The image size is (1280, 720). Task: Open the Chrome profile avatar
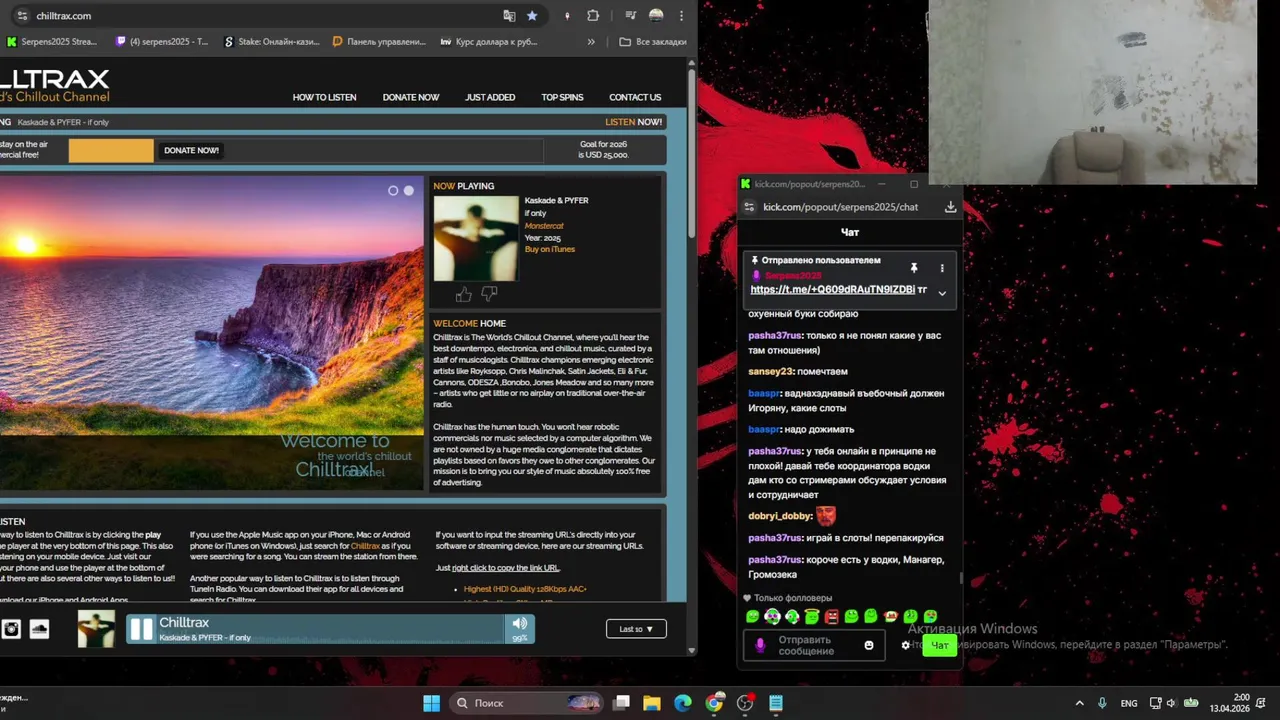click(x=656, y=16)
